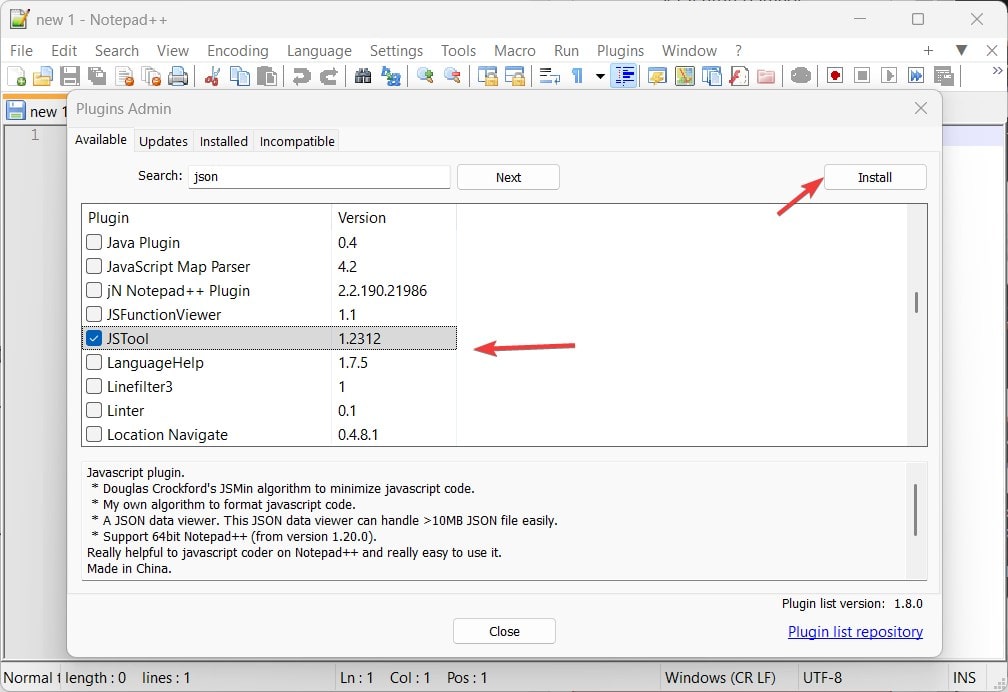Expand the toolbar overflow chevron

[x=996, y=71]
